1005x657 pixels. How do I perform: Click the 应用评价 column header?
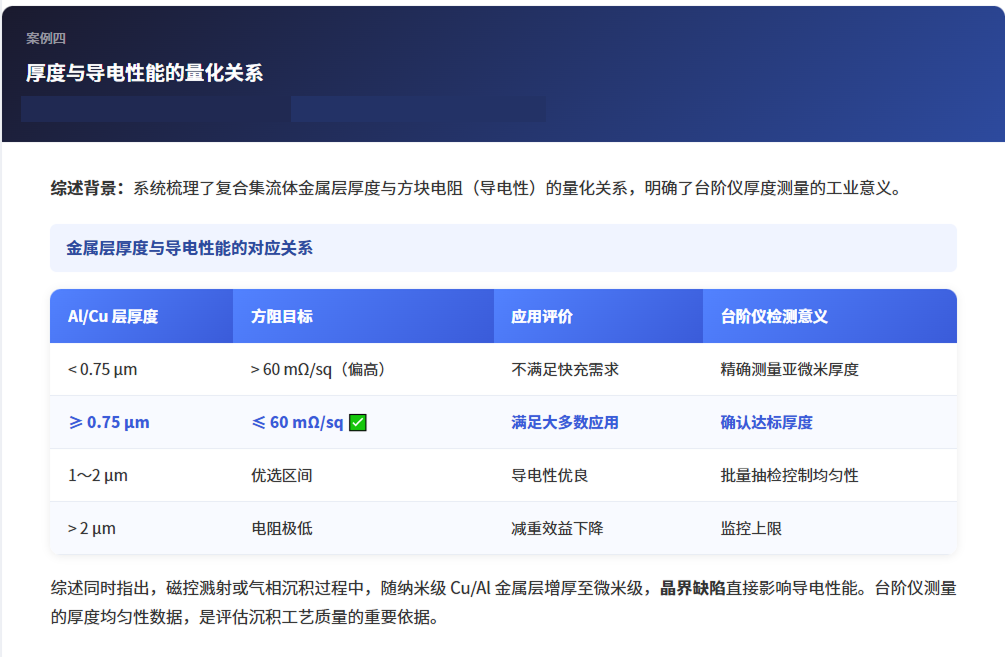(x=543, y=315)
